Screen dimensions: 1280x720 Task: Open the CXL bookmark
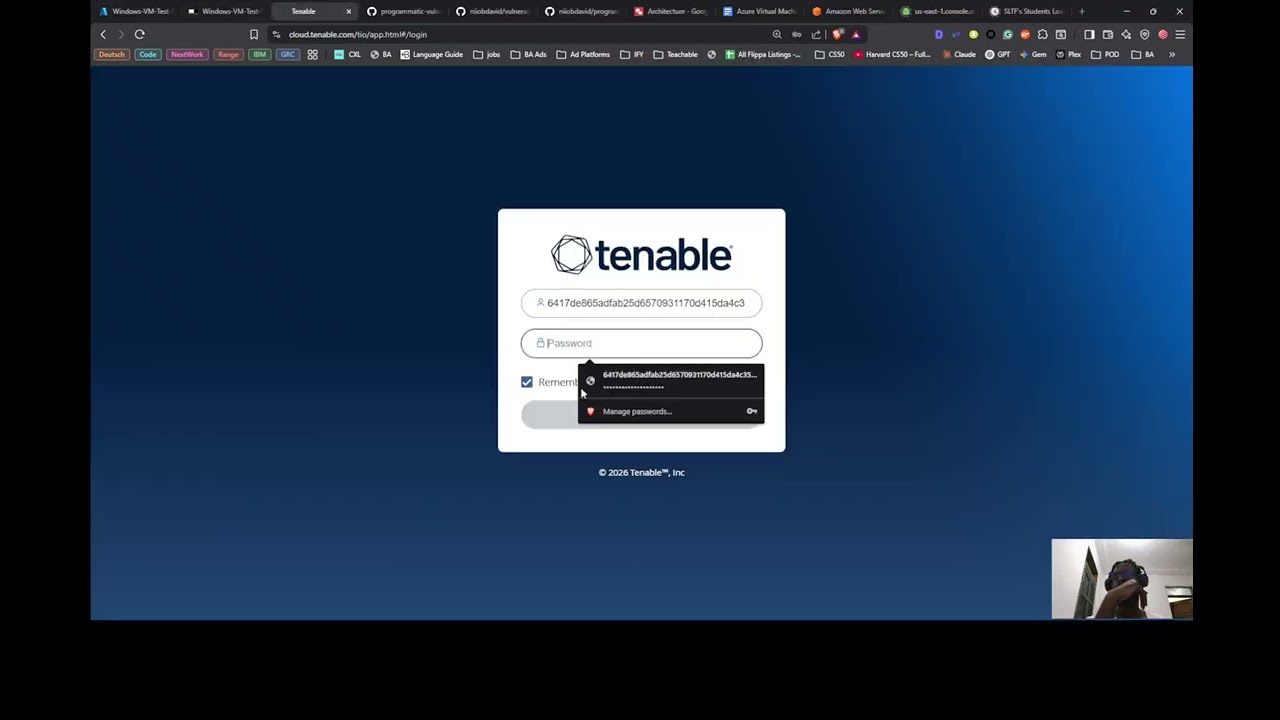(x=348, y=54)
